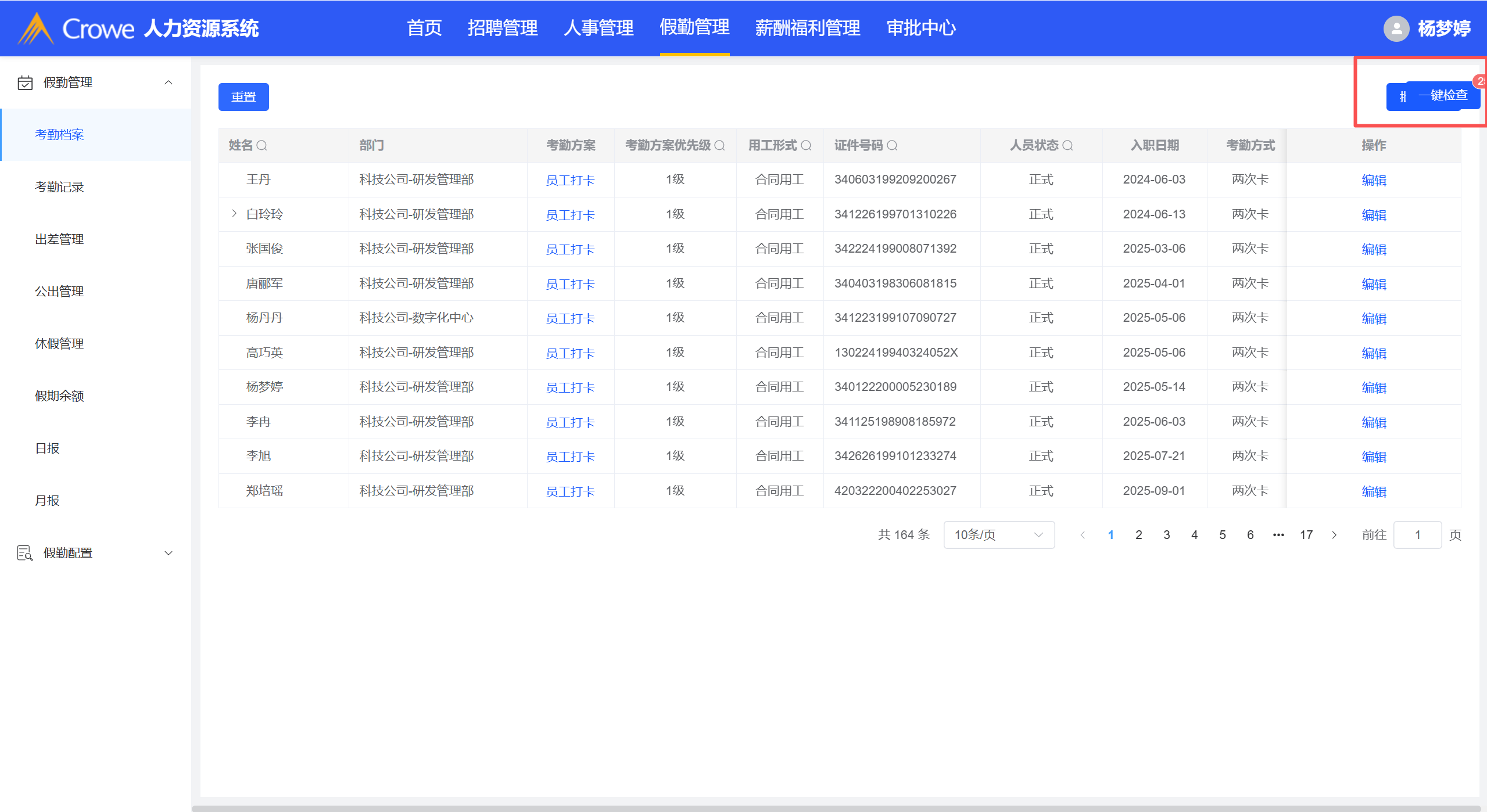The width and height of the screenshot is (1487, 812).
Task: Open 审批中心 top menu
Action: pyautogui.click(x=921, y=28)
